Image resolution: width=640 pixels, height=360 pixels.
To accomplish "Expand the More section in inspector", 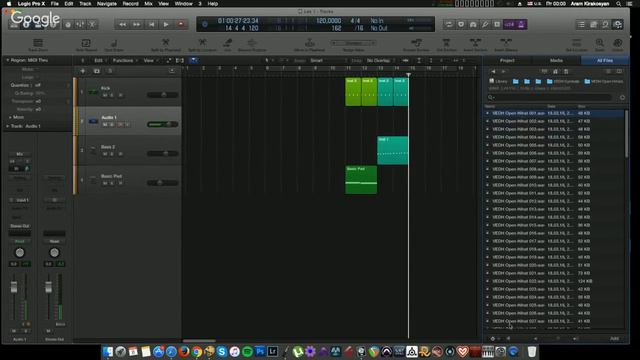I will coord(10,118).
